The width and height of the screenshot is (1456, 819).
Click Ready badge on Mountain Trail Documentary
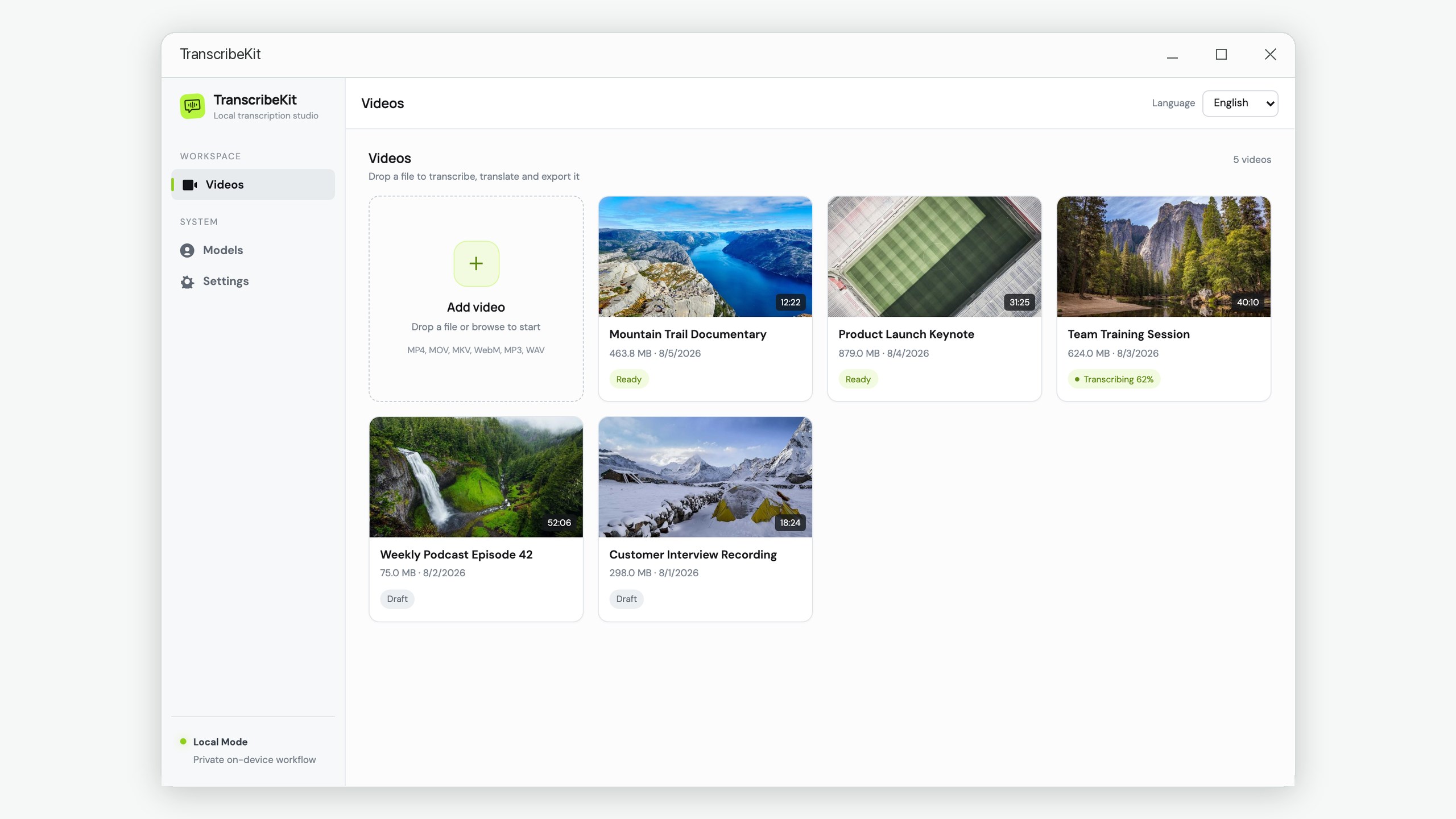[x=628, y=379]
